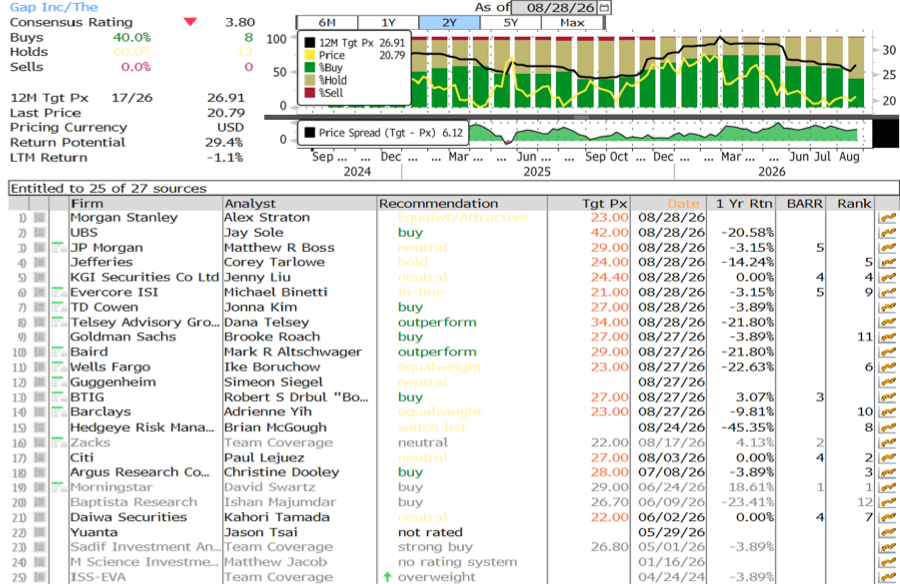
Task: Edit the As of date field 08/28/26
Action: click(x=554, y=7)
